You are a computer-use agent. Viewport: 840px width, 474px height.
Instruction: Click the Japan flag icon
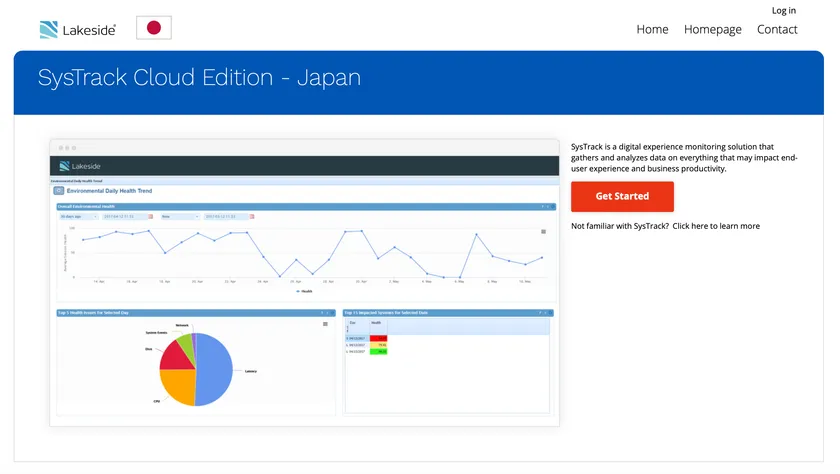153,28
